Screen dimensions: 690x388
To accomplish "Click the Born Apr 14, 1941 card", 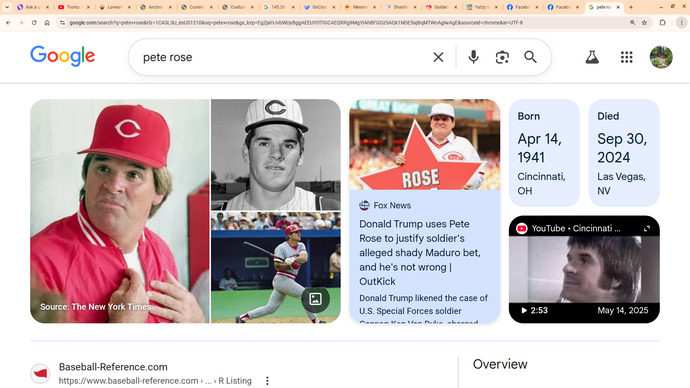I will (544, 153).
